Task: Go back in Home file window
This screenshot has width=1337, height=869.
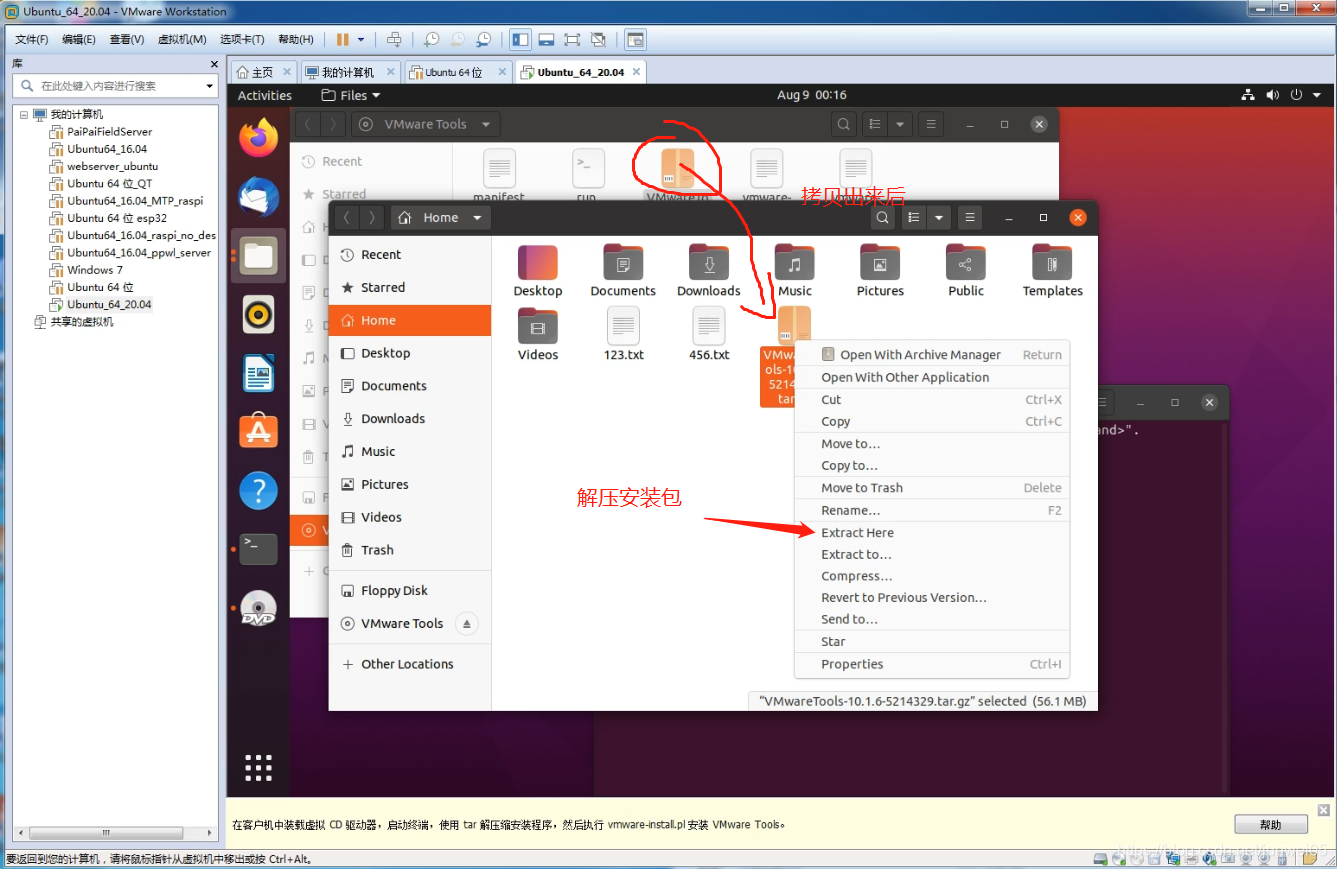Action: (346, 218)
